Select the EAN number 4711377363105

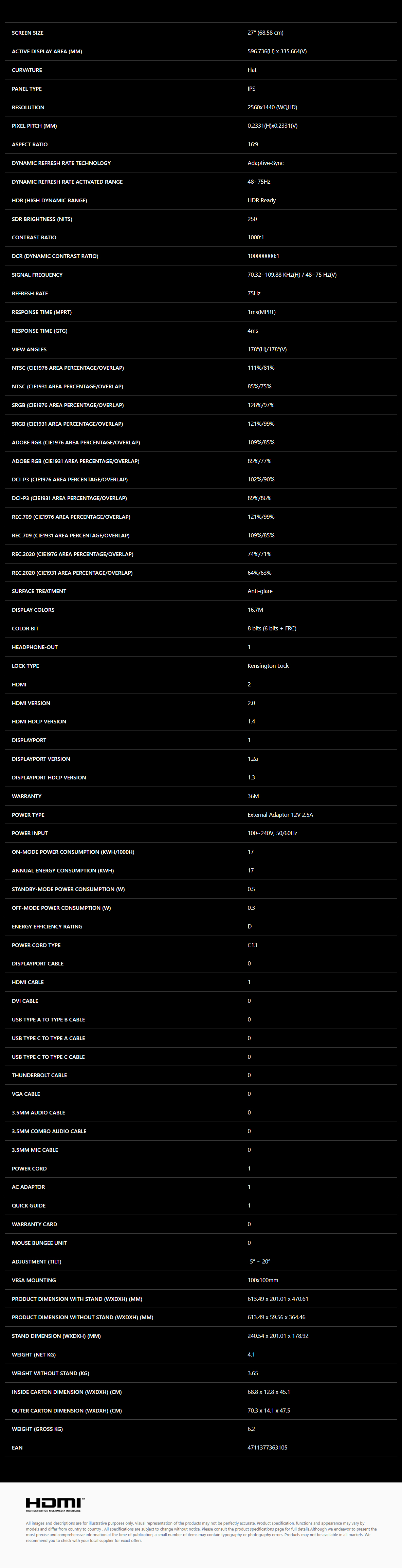coord(268,1447)
